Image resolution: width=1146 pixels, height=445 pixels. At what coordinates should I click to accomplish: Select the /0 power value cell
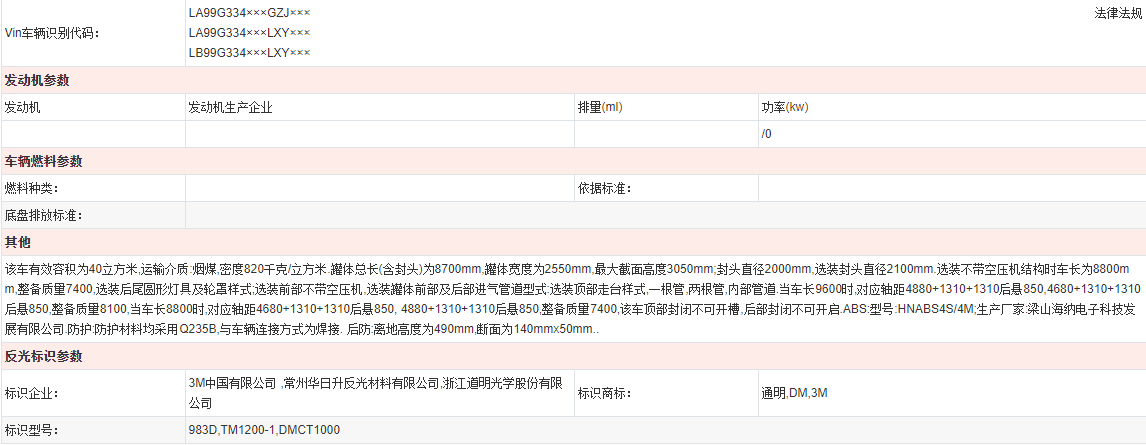click(767, 134)
